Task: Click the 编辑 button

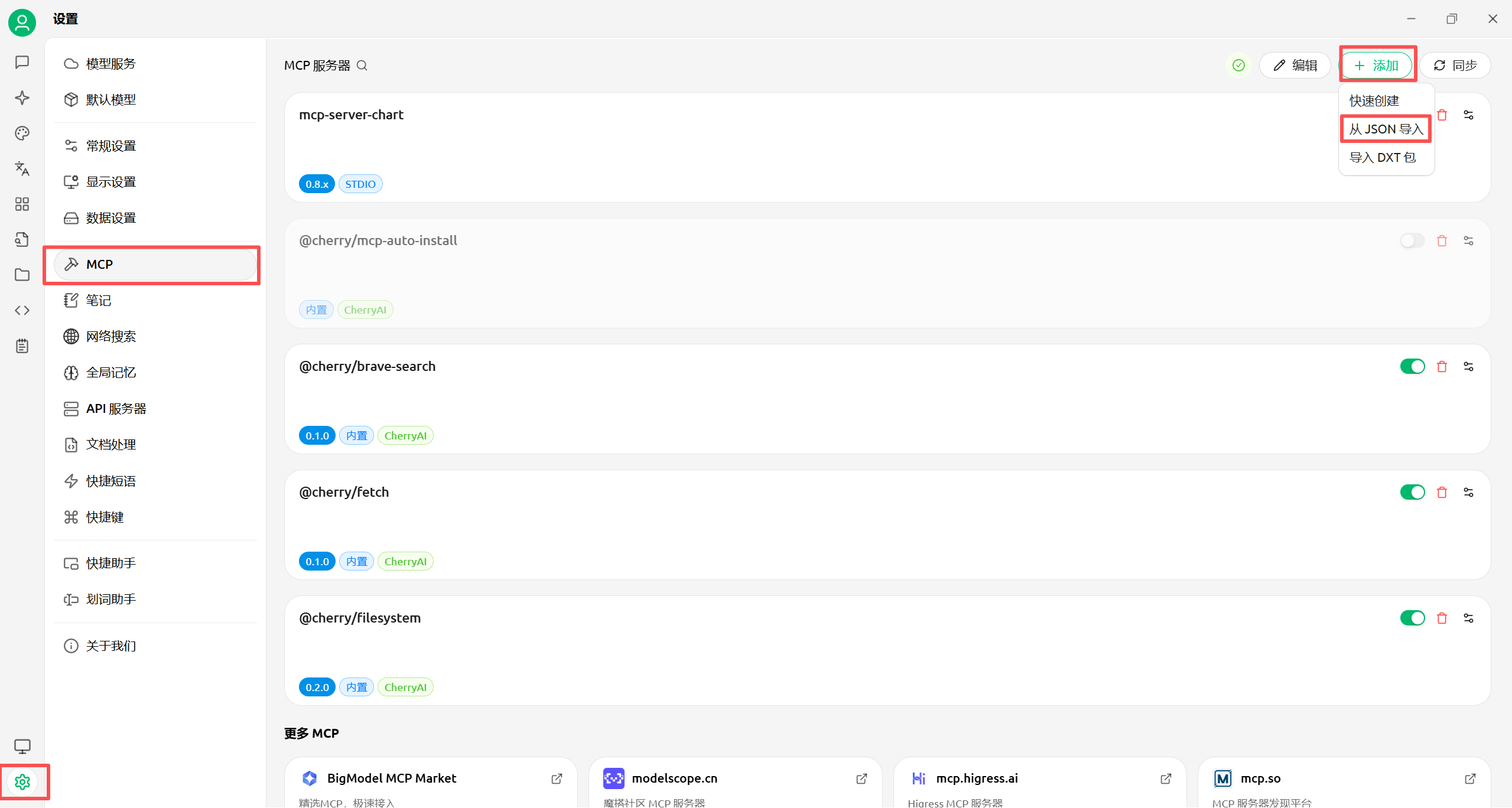Action: pos(1295,66)
